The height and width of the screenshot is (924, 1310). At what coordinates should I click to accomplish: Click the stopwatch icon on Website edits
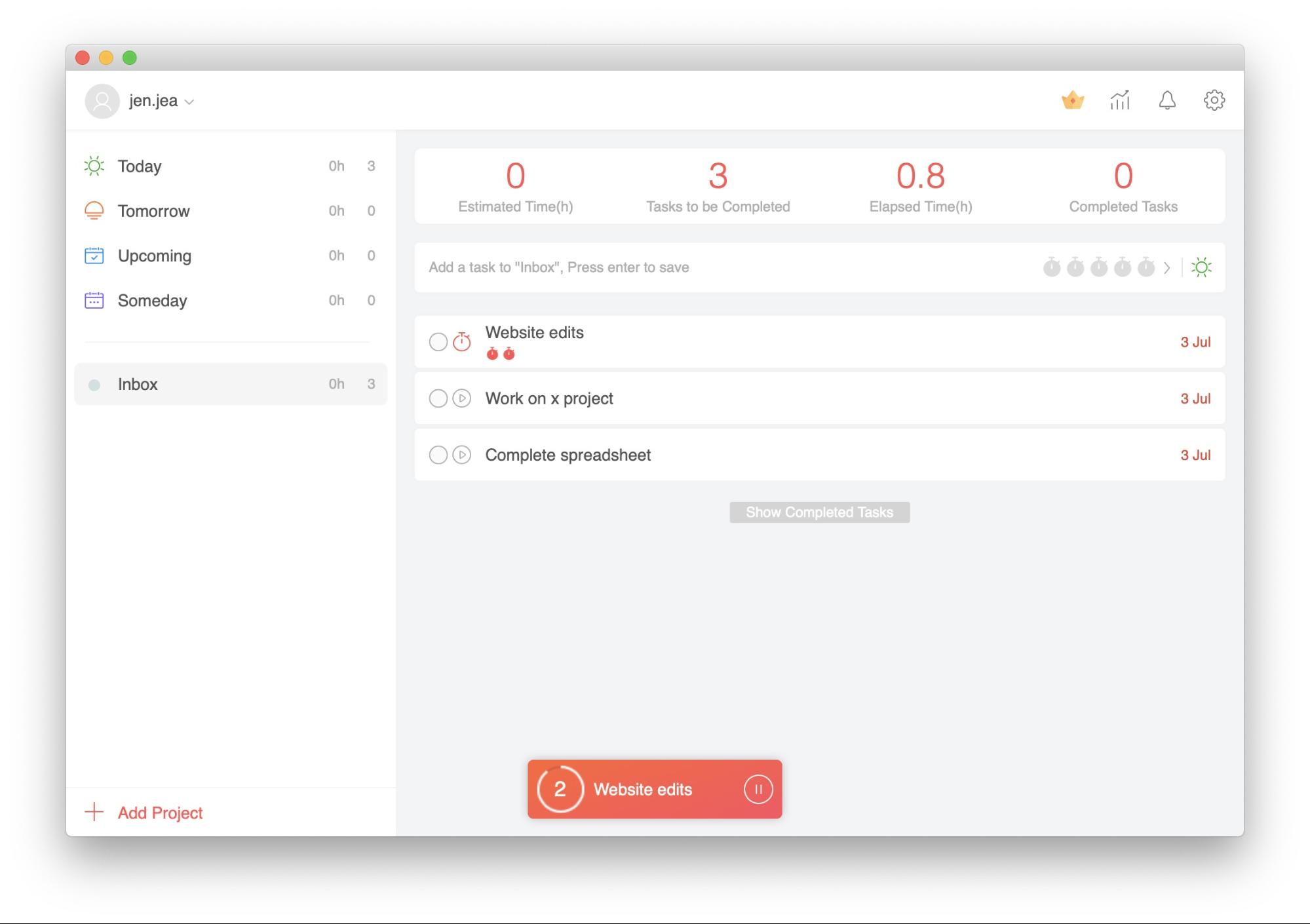coord(462,341)
